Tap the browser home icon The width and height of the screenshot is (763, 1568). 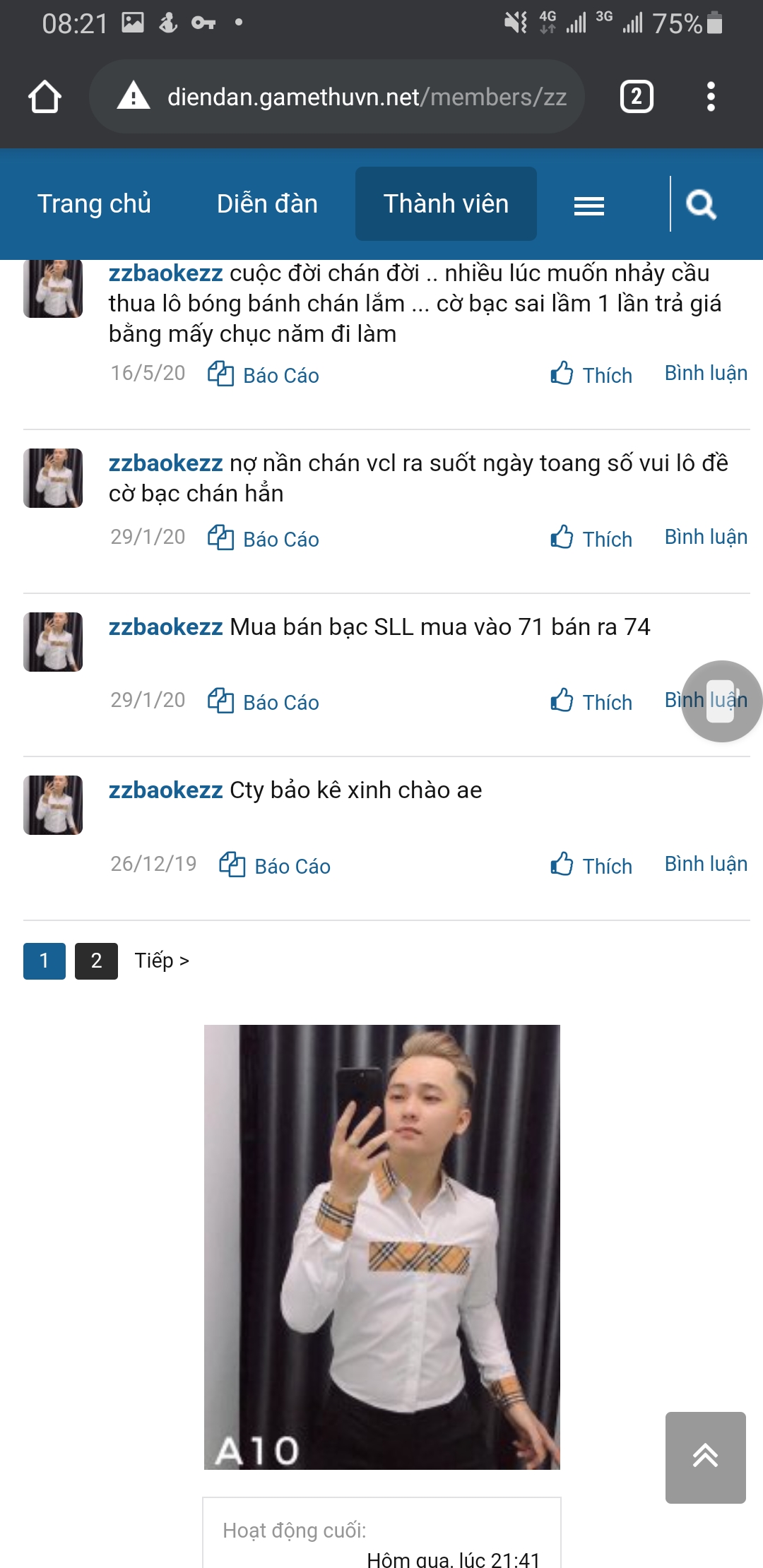[45, 97]
